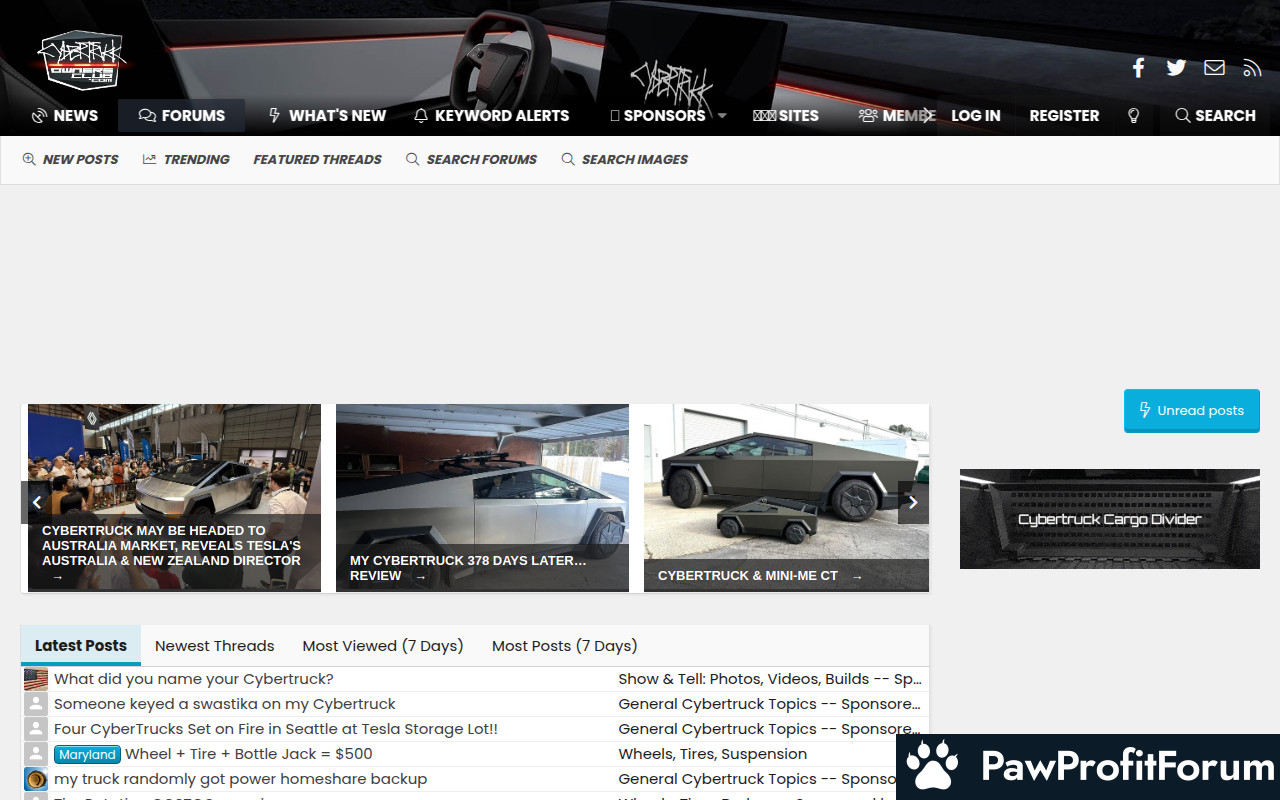Open Wheel + Tire + Bottle Jack thread
Viewport: 1280px width, 800px height.
point(249,754)
